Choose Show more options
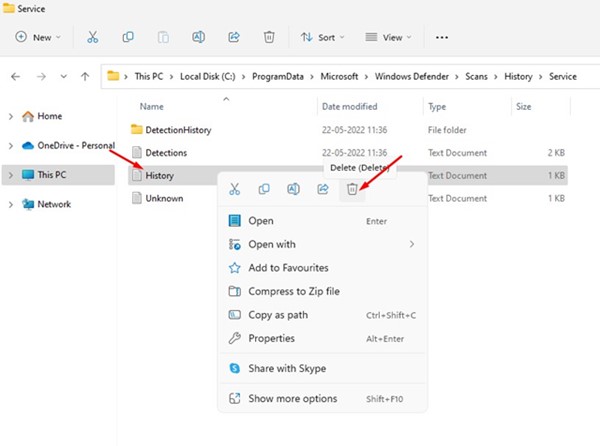Viewport: 600px width, 446px height. [322, 399]
